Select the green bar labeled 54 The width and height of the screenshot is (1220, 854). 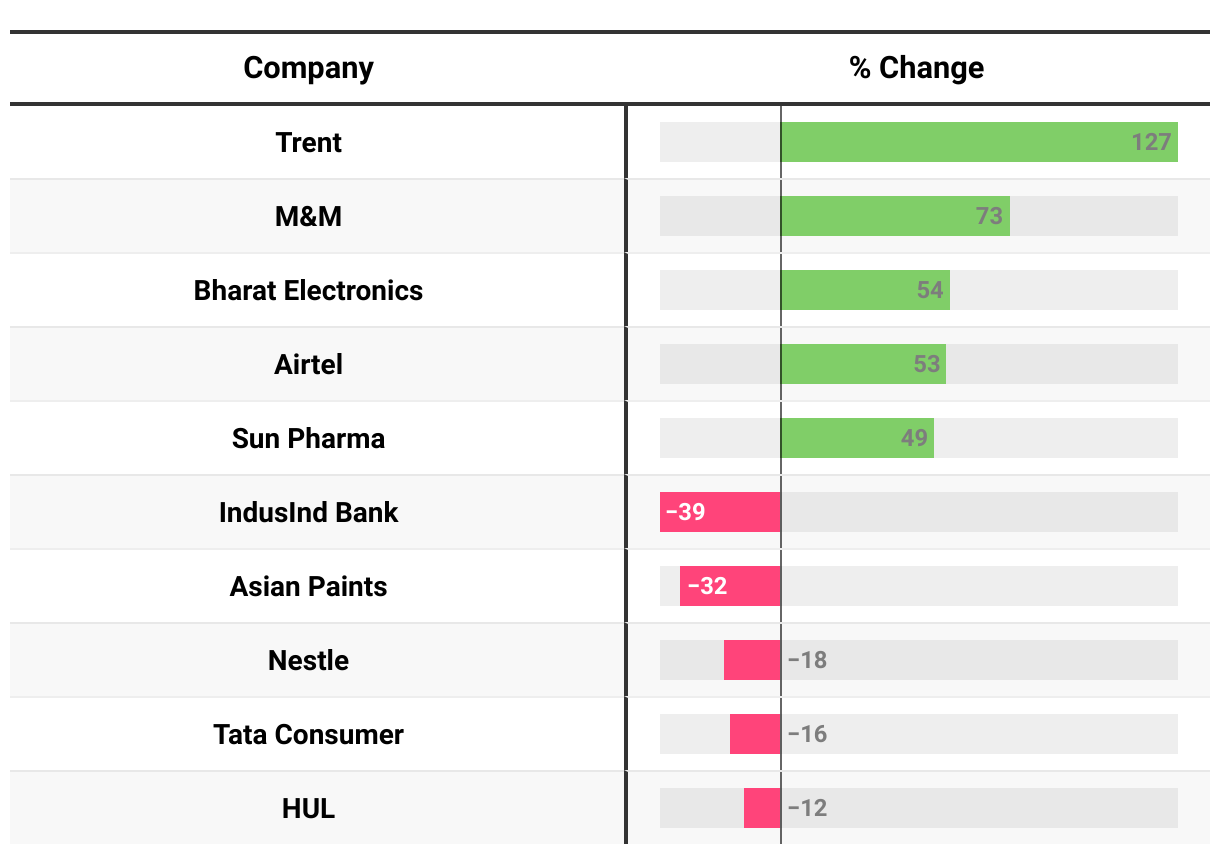pyautogui.click(x=864, y=290)
